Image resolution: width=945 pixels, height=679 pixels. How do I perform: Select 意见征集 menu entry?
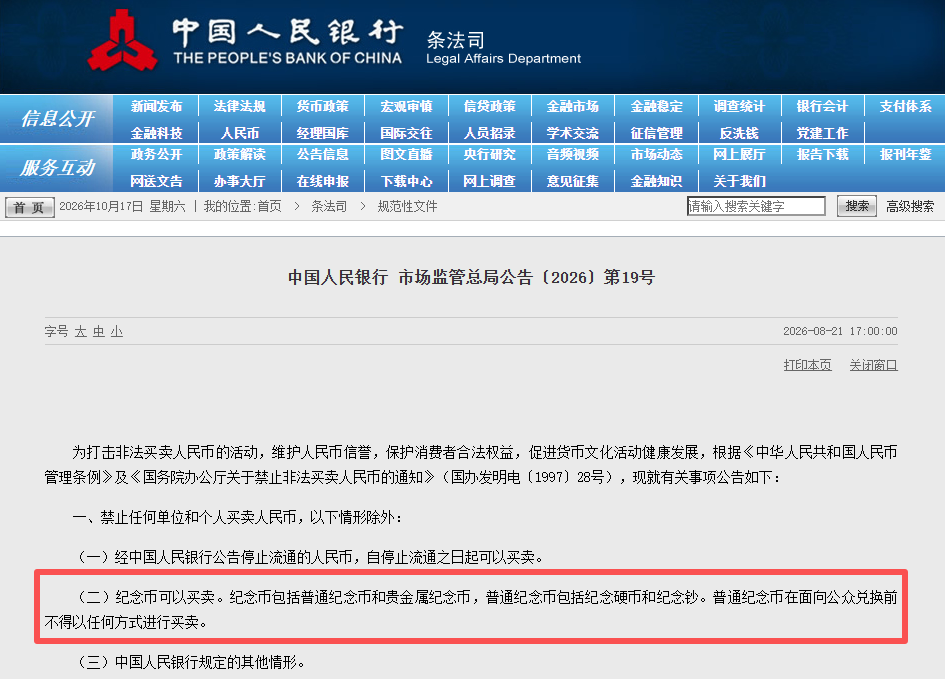(573, 181)
